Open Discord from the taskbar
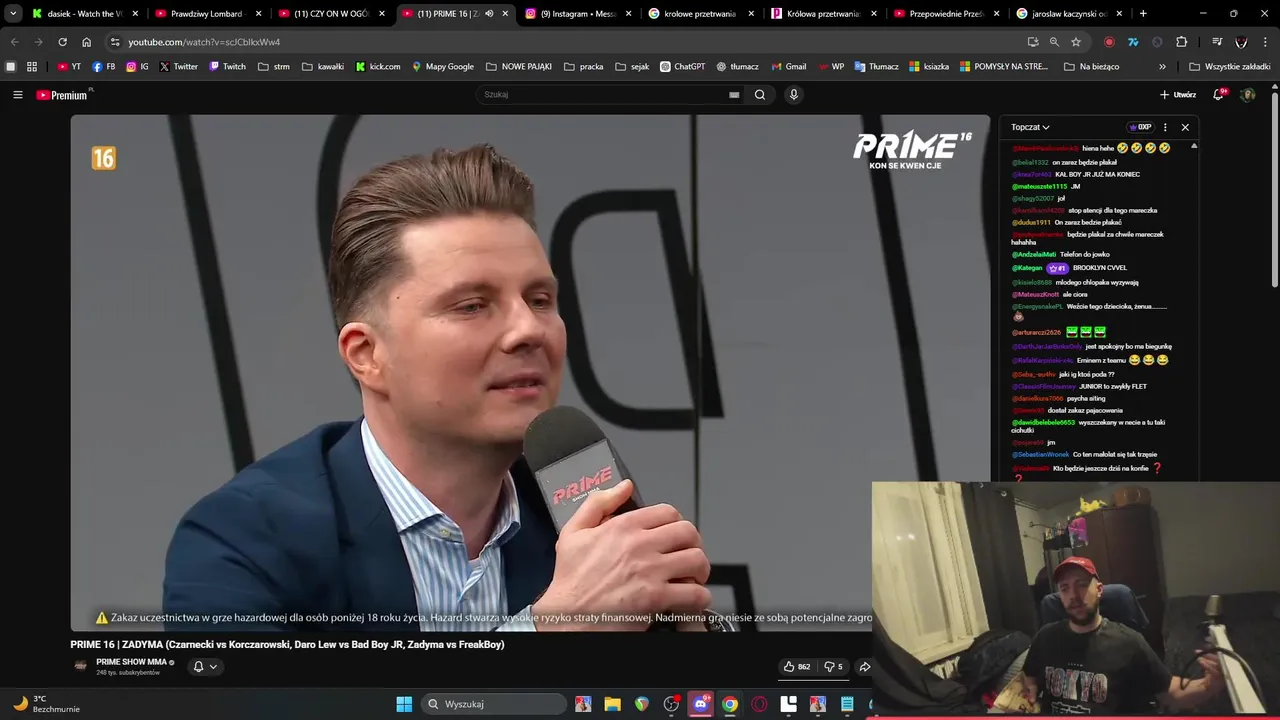Screen dimensions: 1280x720 700,704
